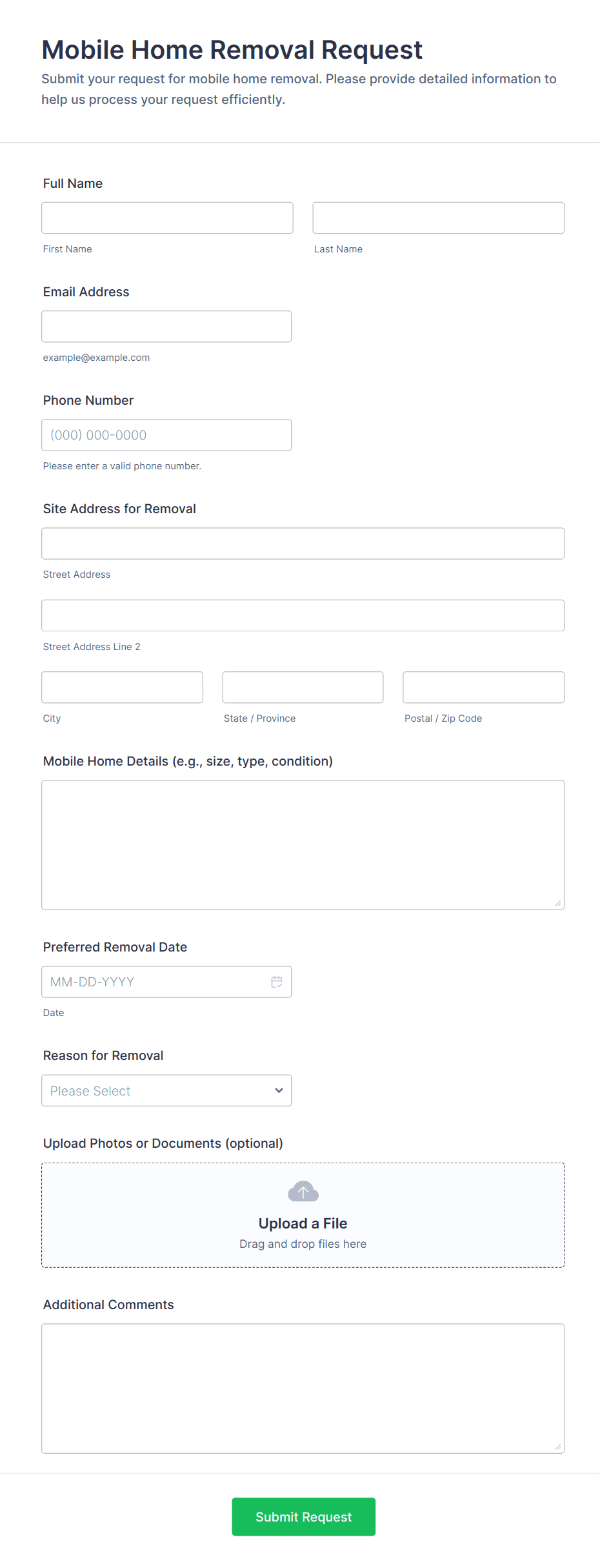Click the Postal / Zip Code field
600x1568 pixels.
click(x=483, y=687)
